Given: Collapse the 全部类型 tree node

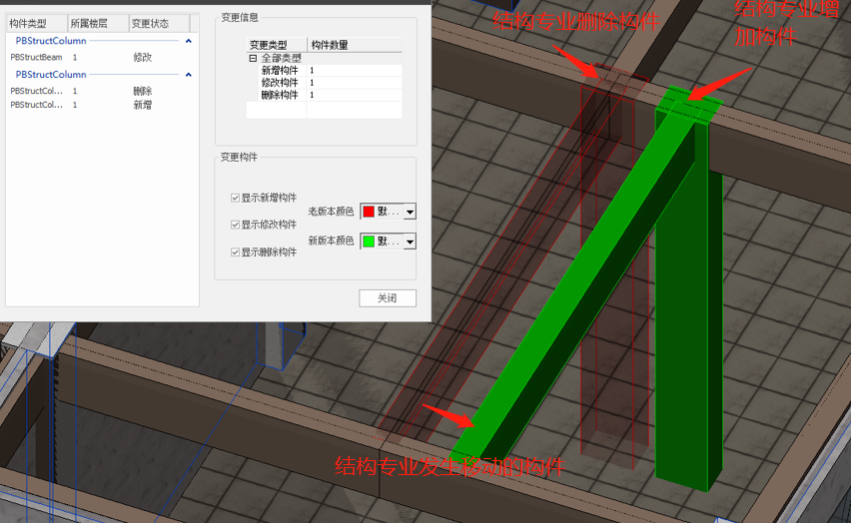Looking at the screenshot, I should pyautogui.click(x=253, y=58).
